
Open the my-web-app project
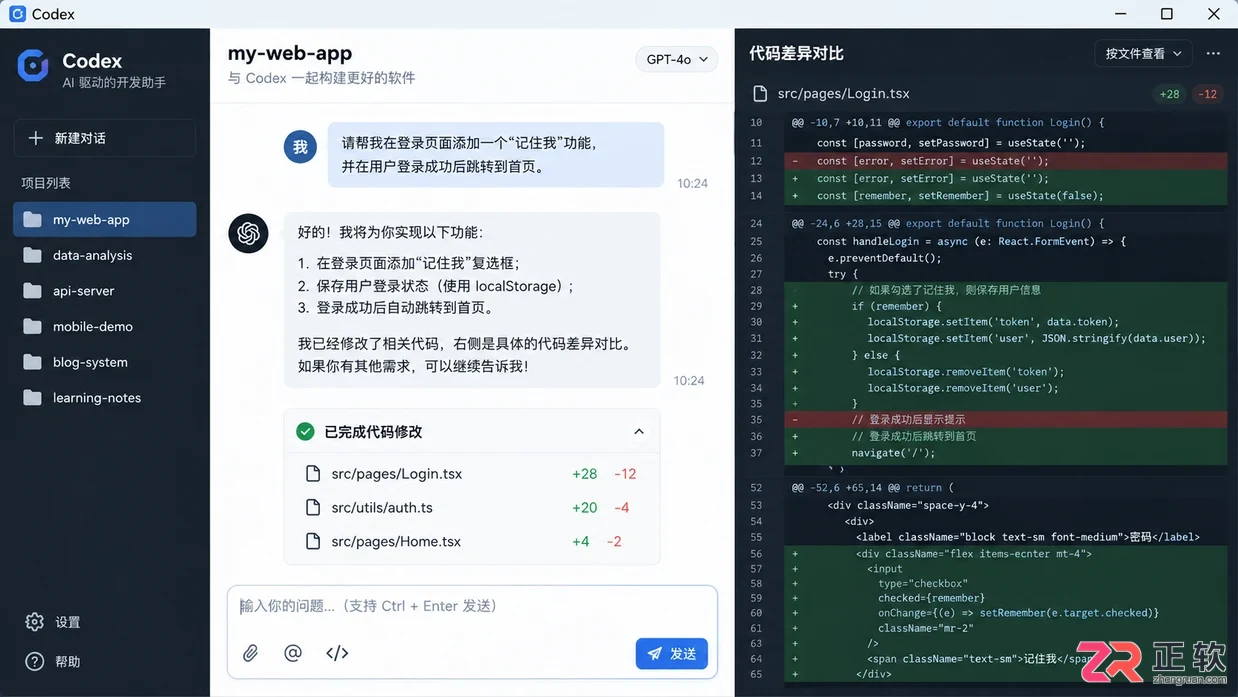pos(105,219)
